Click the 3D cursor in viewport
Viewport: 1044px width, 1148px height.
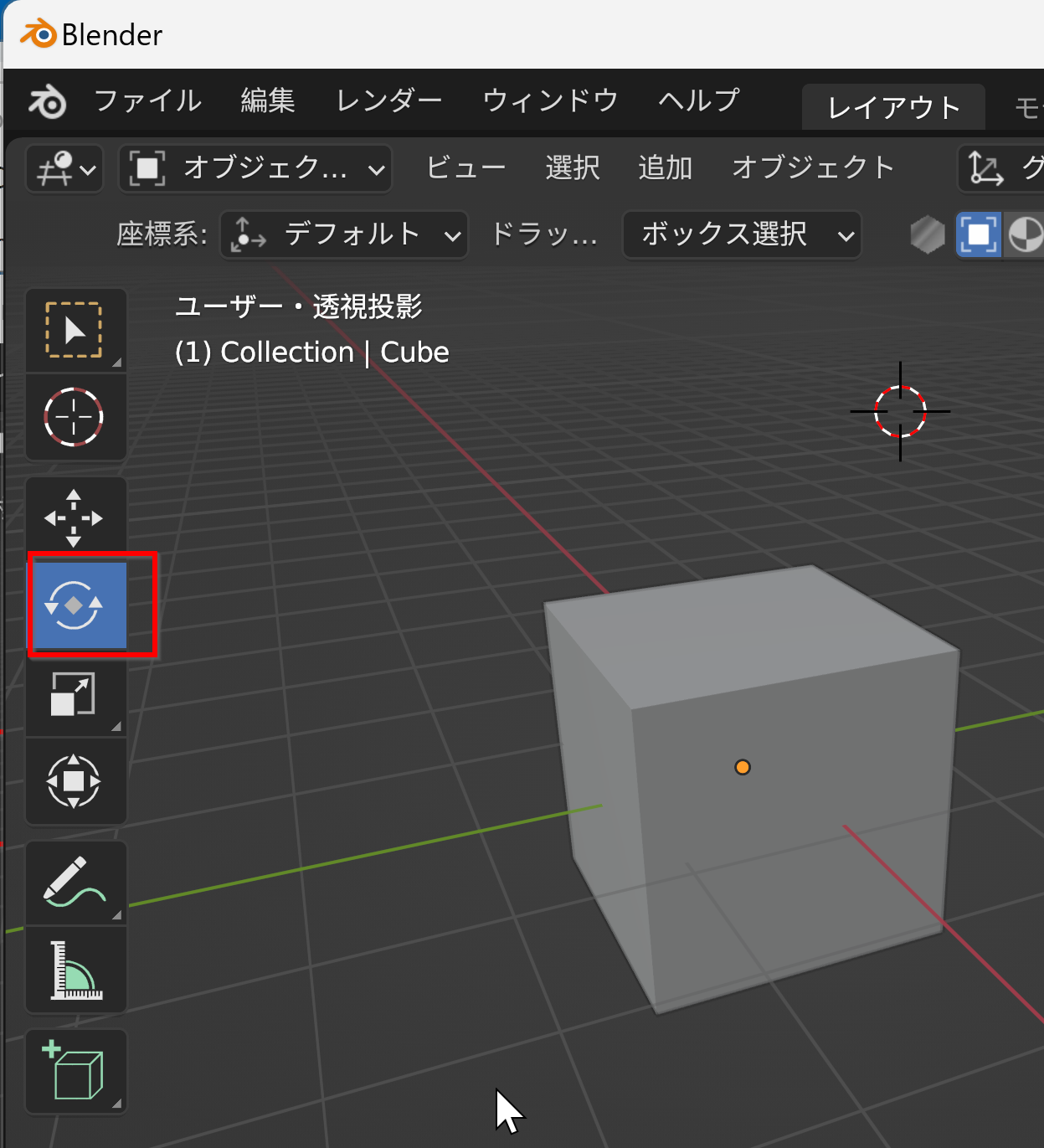[900, 412]
